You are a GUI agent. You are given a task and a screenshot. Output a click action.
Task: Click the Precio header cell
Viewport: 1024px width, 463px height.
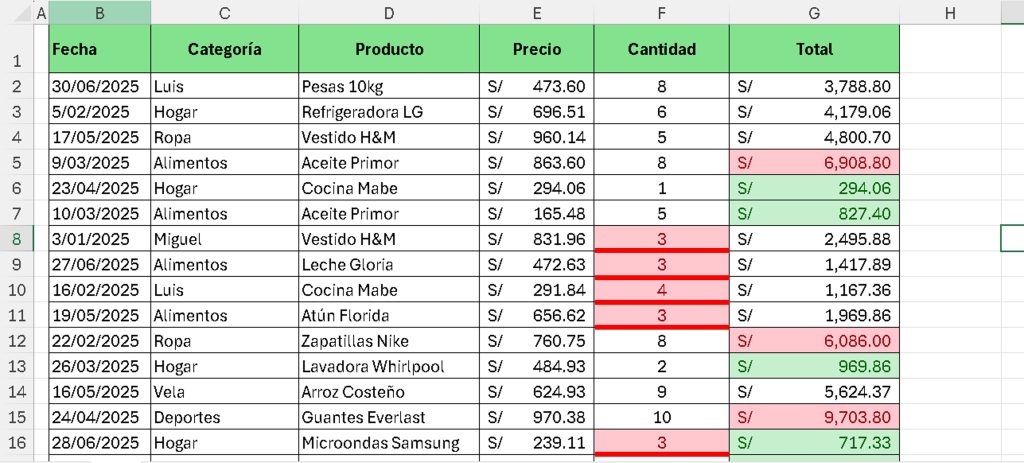tap(537, 49)
